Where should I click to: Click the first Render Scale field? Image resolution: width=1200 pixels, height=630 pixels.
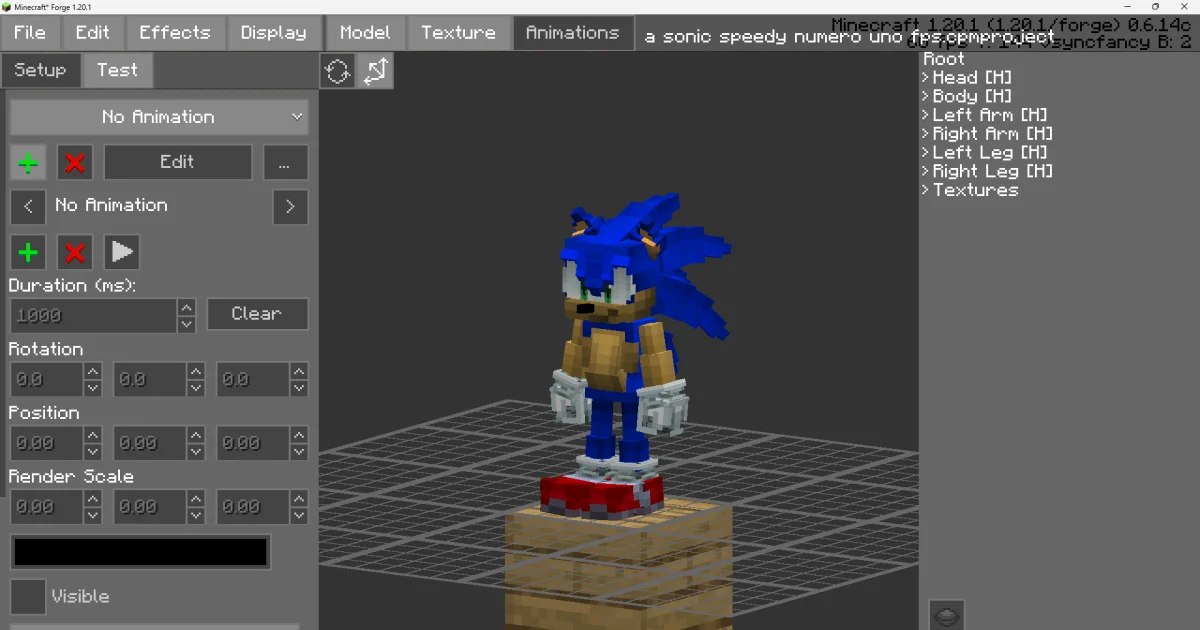pyautogui.click(x=46, y=508)
